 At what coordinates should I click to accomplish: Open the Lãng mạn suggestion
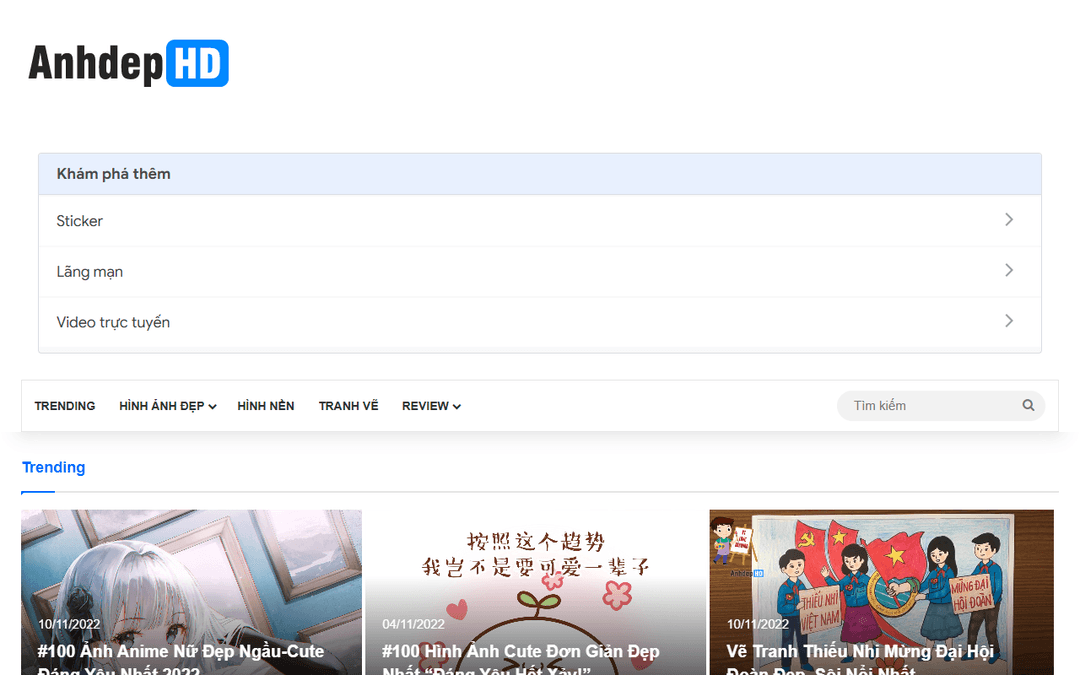coord(539,271)
